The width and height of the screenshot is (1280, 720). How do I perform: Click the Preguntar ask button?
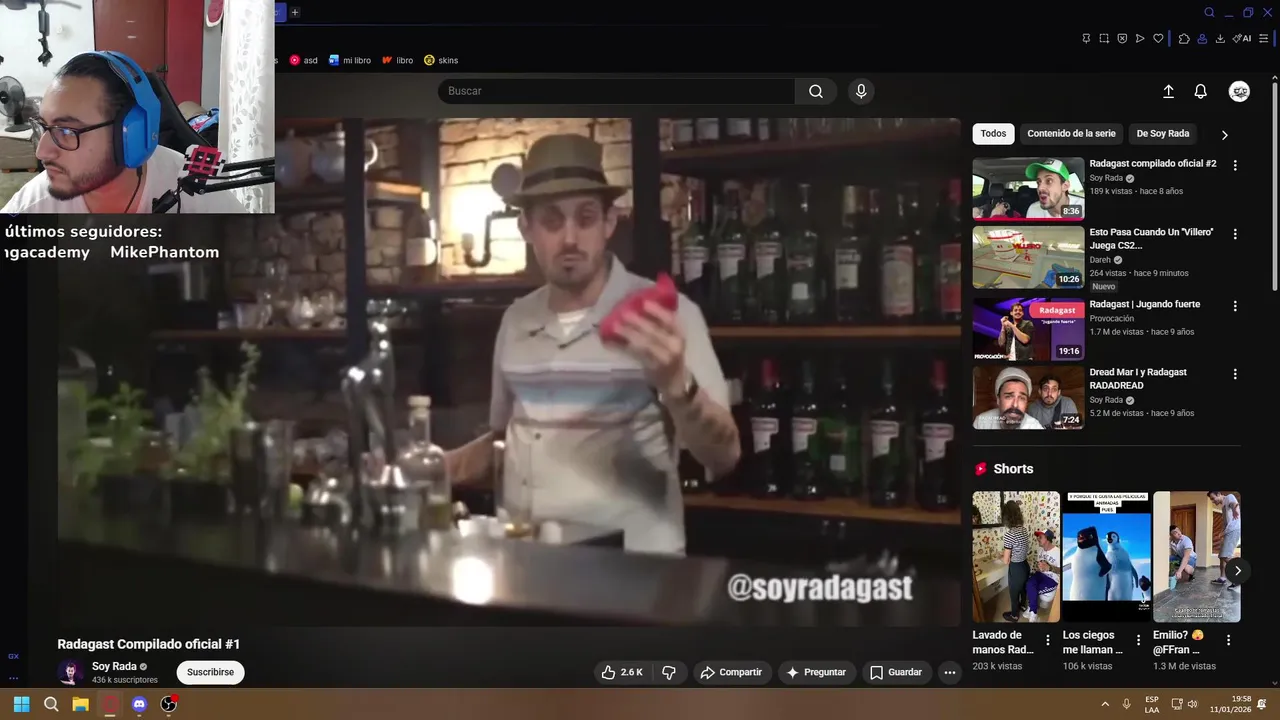tap(816, 672)
